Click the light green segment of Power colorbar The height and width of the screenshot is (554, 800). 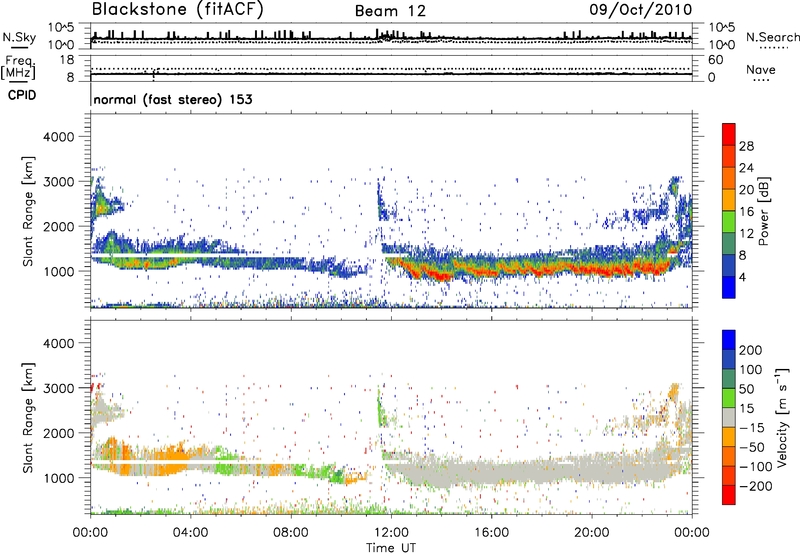point(729,221)
